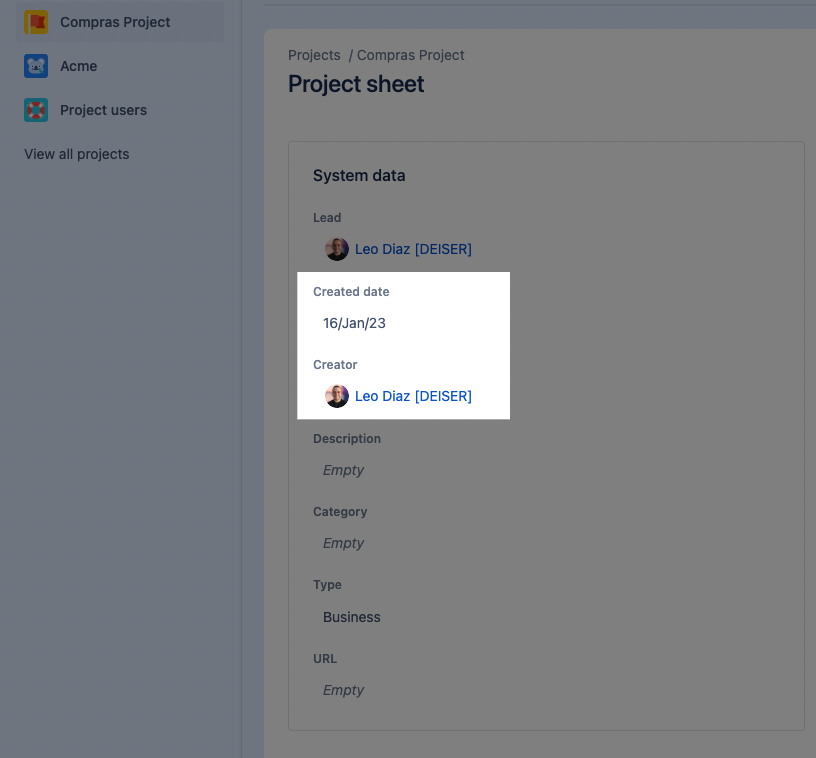Click the empty URL field

tap(343, 689)
